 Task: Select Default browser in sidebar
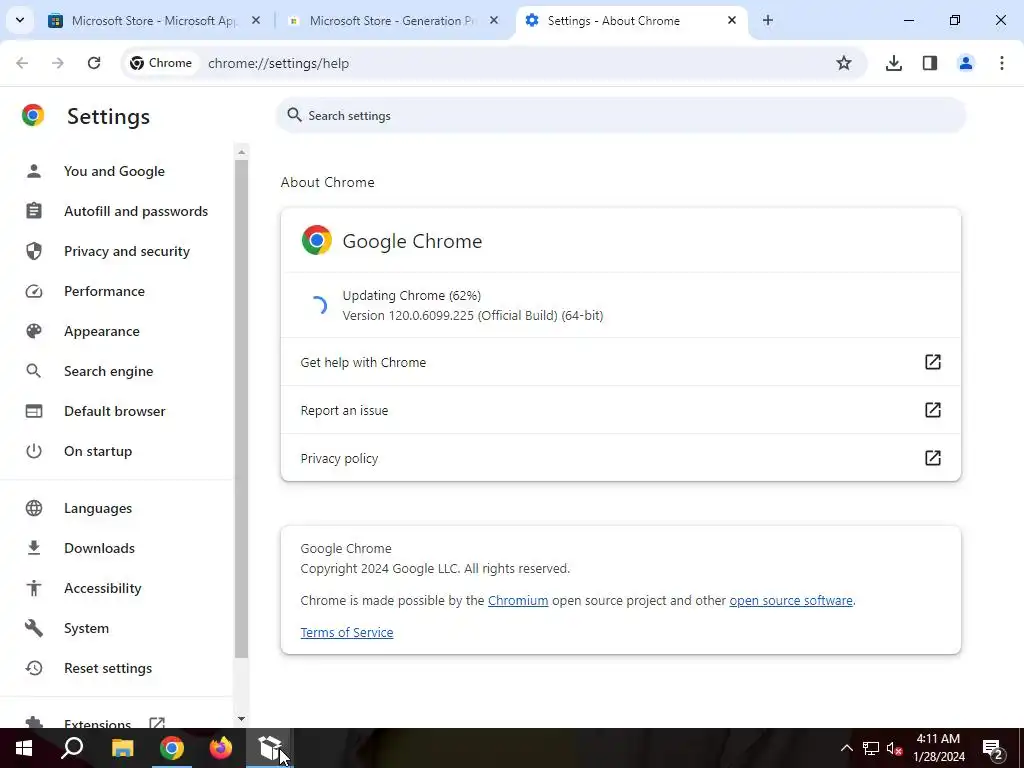pyautogui.click(x=114, y=411)
